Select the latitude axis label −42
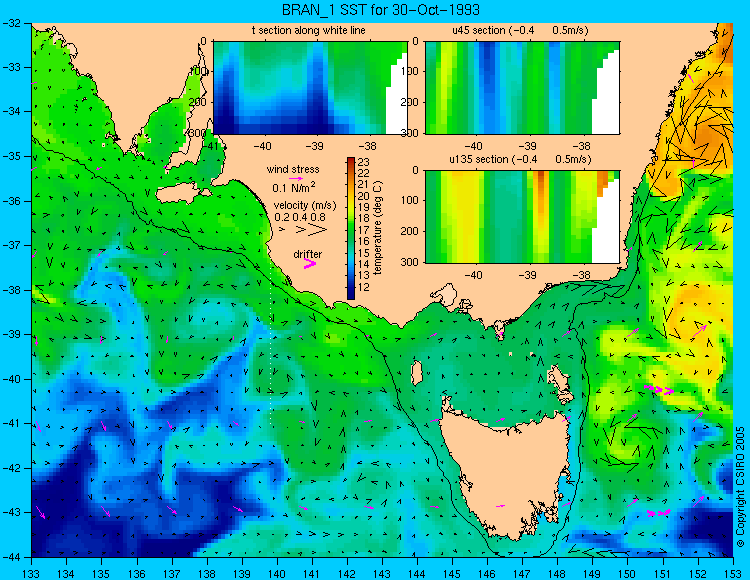Image resolution: width=750 pixels, height=580 pixels. [x=11, y=468]
